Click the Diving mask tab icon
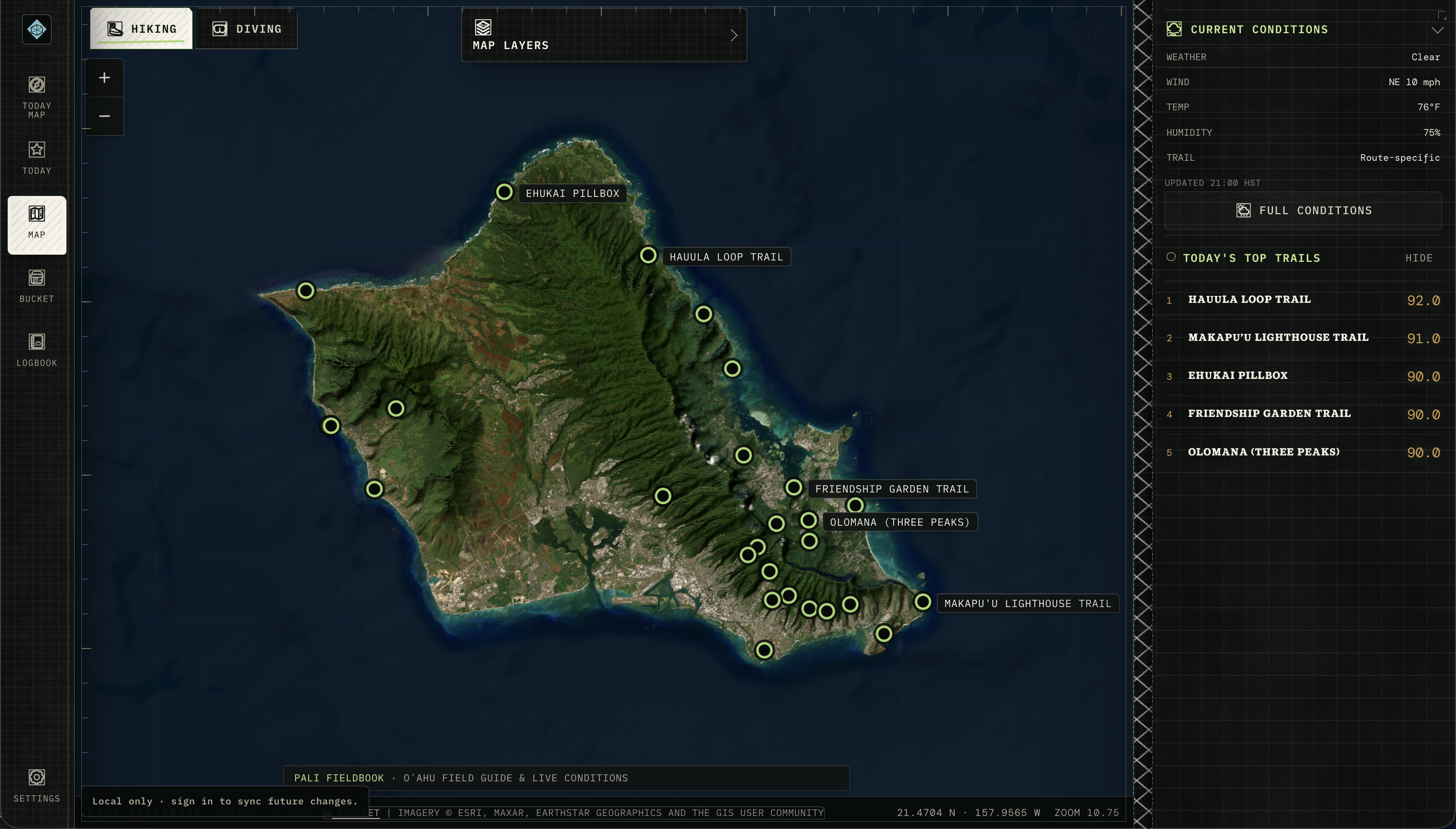 pyautogui.click(x=220, y=29)
